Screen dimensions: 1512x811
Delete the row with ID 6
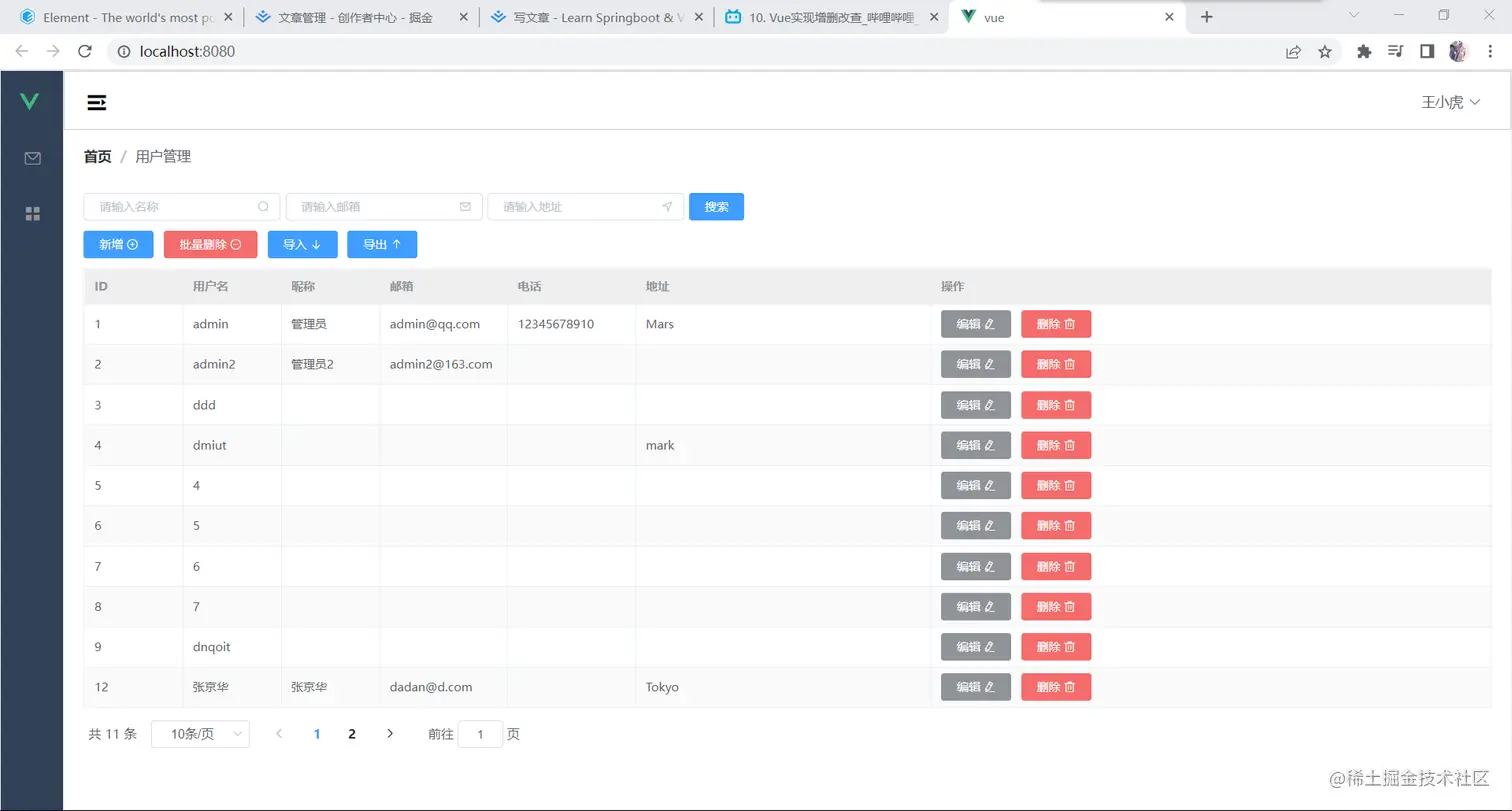[1056, 526]
